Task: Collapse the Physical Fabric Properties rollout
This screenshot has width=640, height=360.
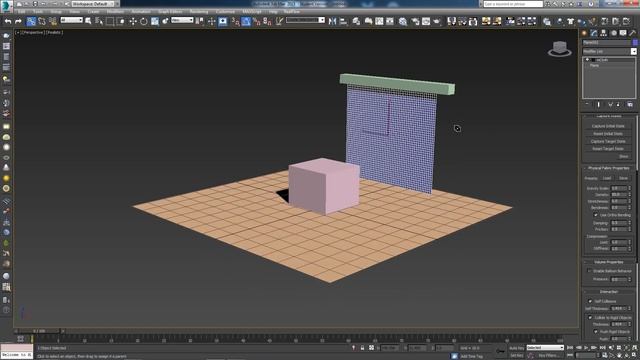Action: coord(608,168)
